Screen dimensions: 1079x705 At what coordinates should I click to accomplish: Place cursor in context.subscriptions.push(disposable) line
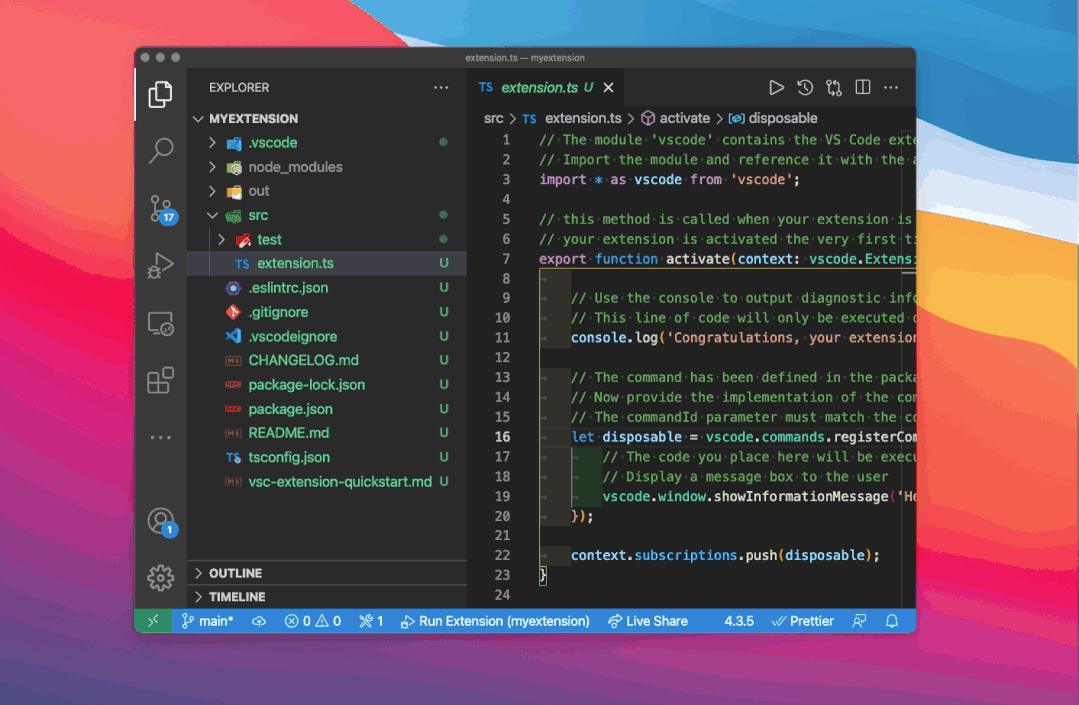click(x=725, y=555)
